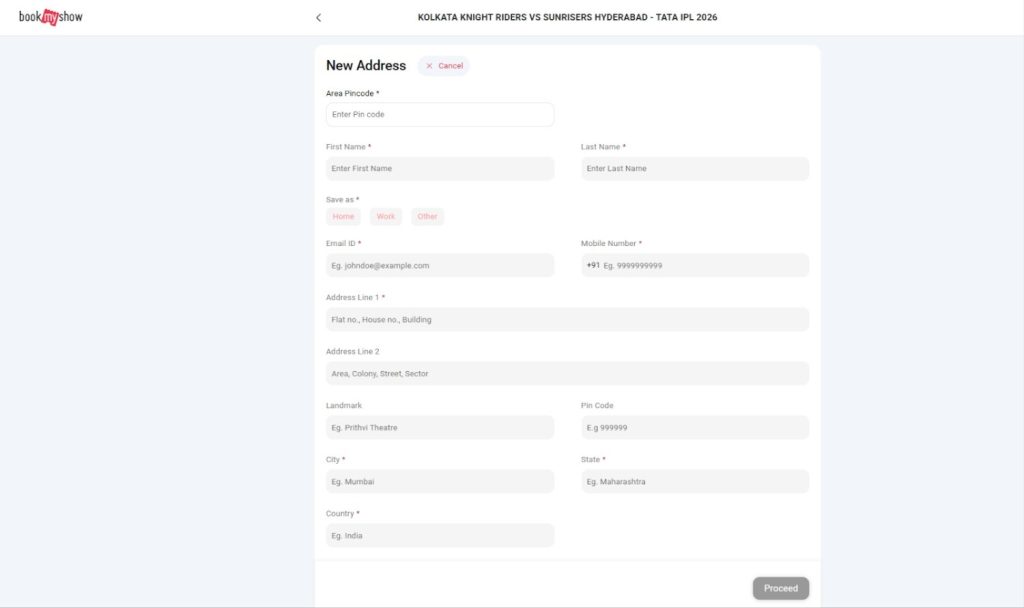Click the City input field
The width and height of the screenshot is (1024, 608).
[x=440, y=481]
